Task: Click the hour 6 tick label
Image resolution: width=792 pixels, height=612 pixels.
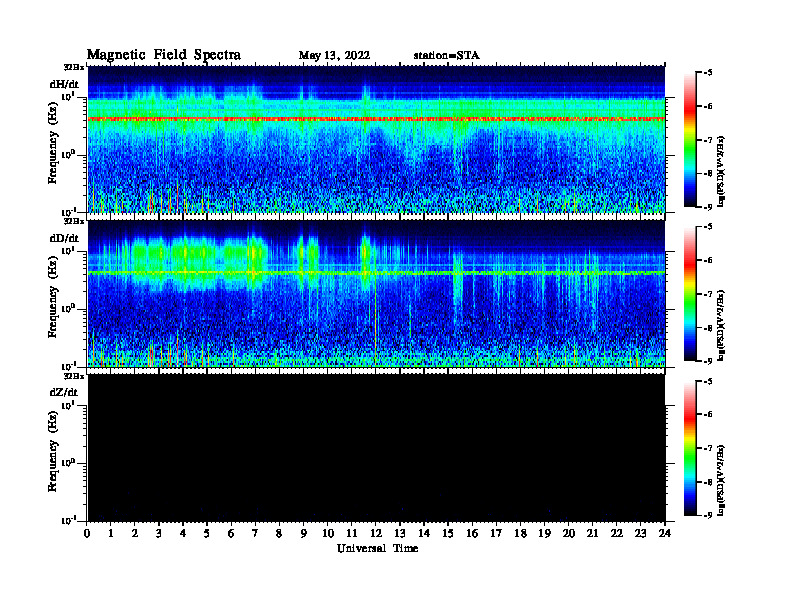Action: tap(231, 534)
